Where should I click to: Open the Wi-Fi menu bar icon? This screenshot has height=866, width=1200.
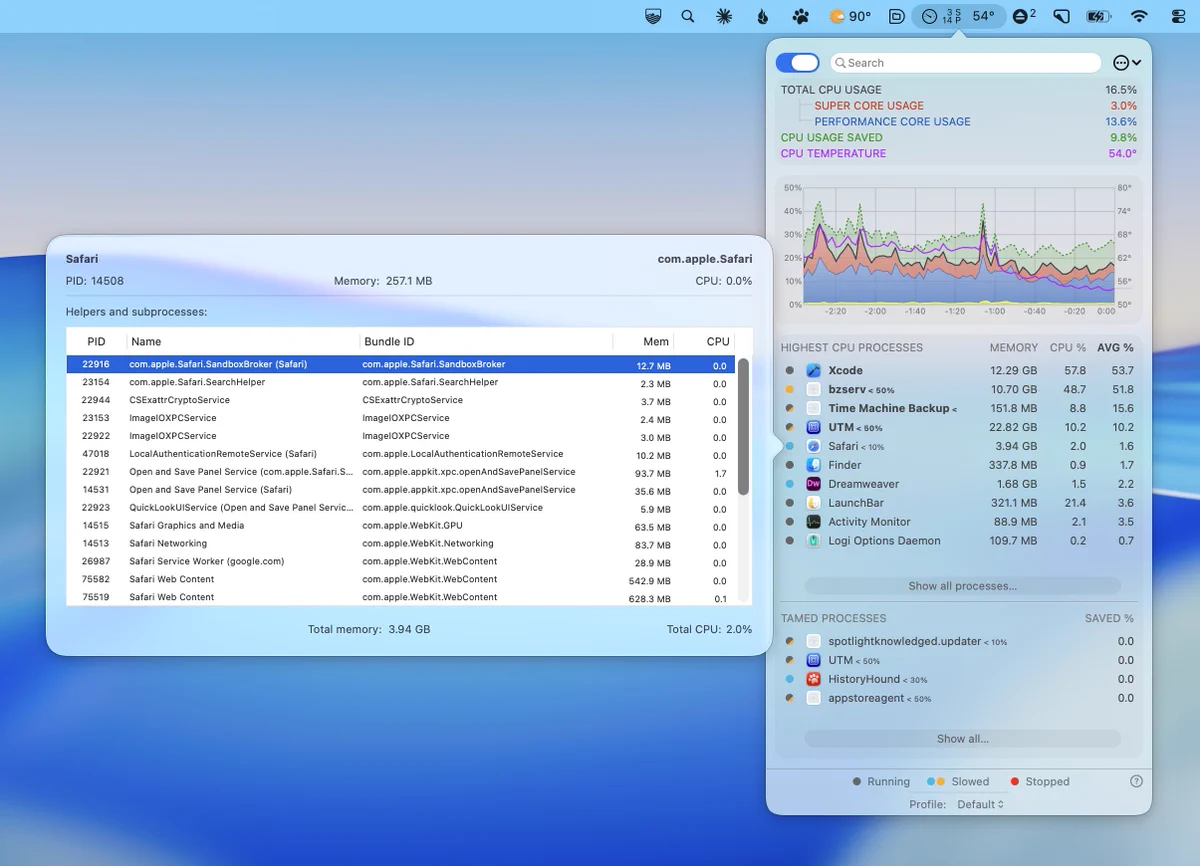coord(1139,16)
